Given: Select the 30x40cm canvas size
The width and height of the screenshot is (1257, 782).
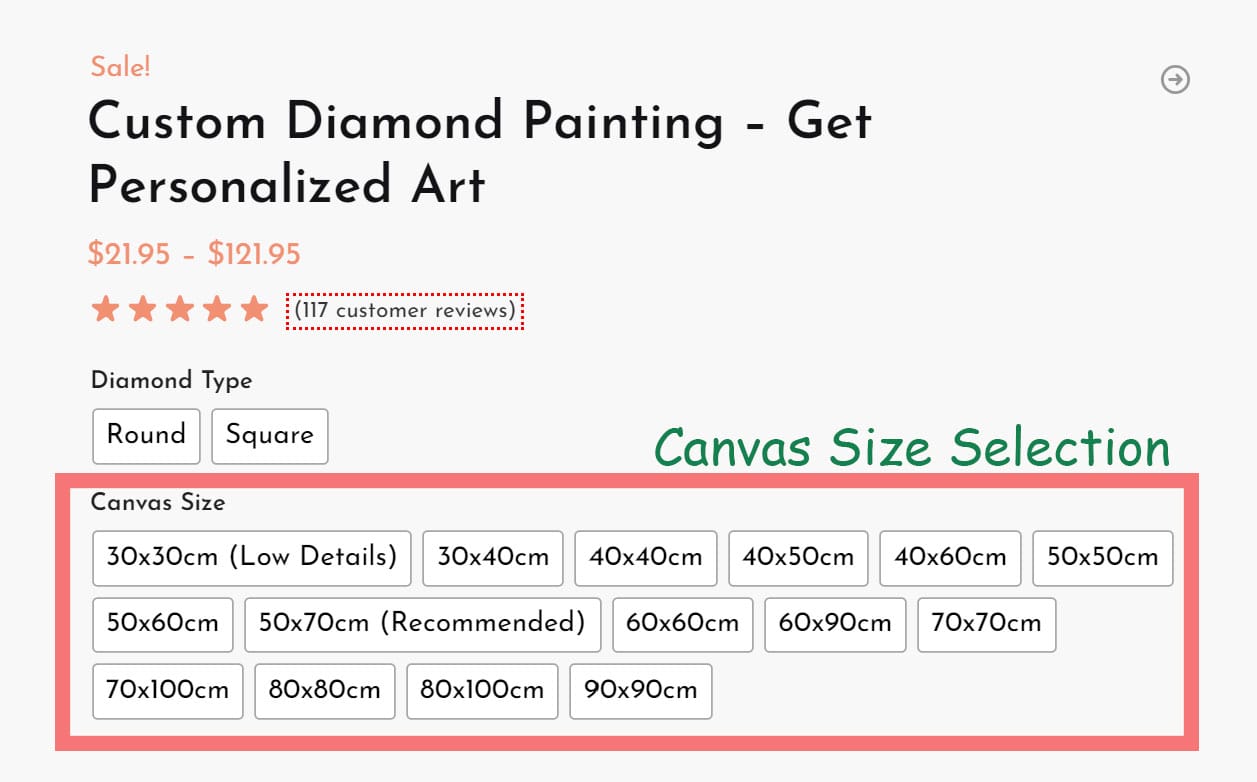Looking at the screenshot, I should coord(493,558).
